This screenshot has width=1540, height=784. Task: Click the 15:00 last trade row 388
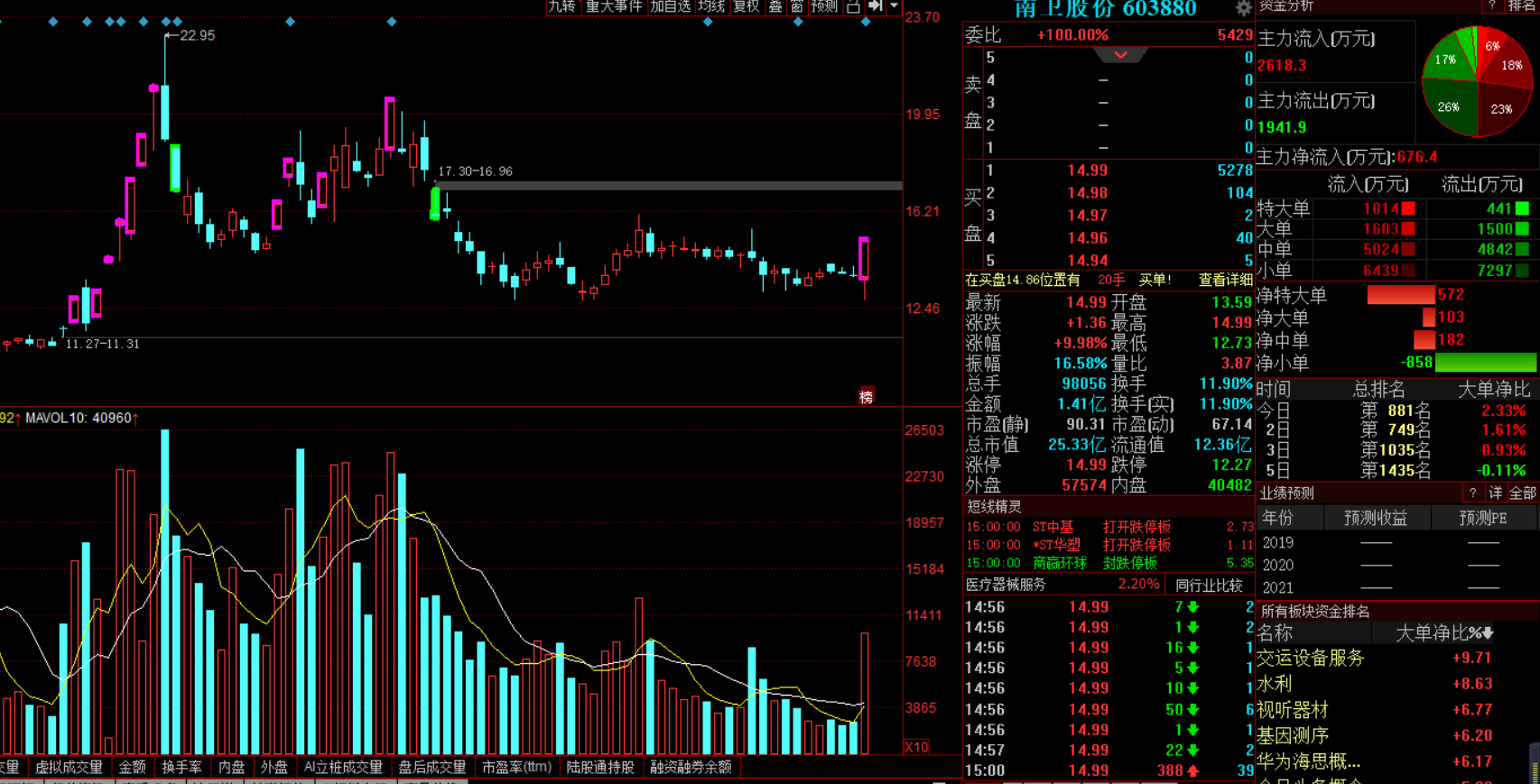pyautogui.click(x=1109, y=770)
